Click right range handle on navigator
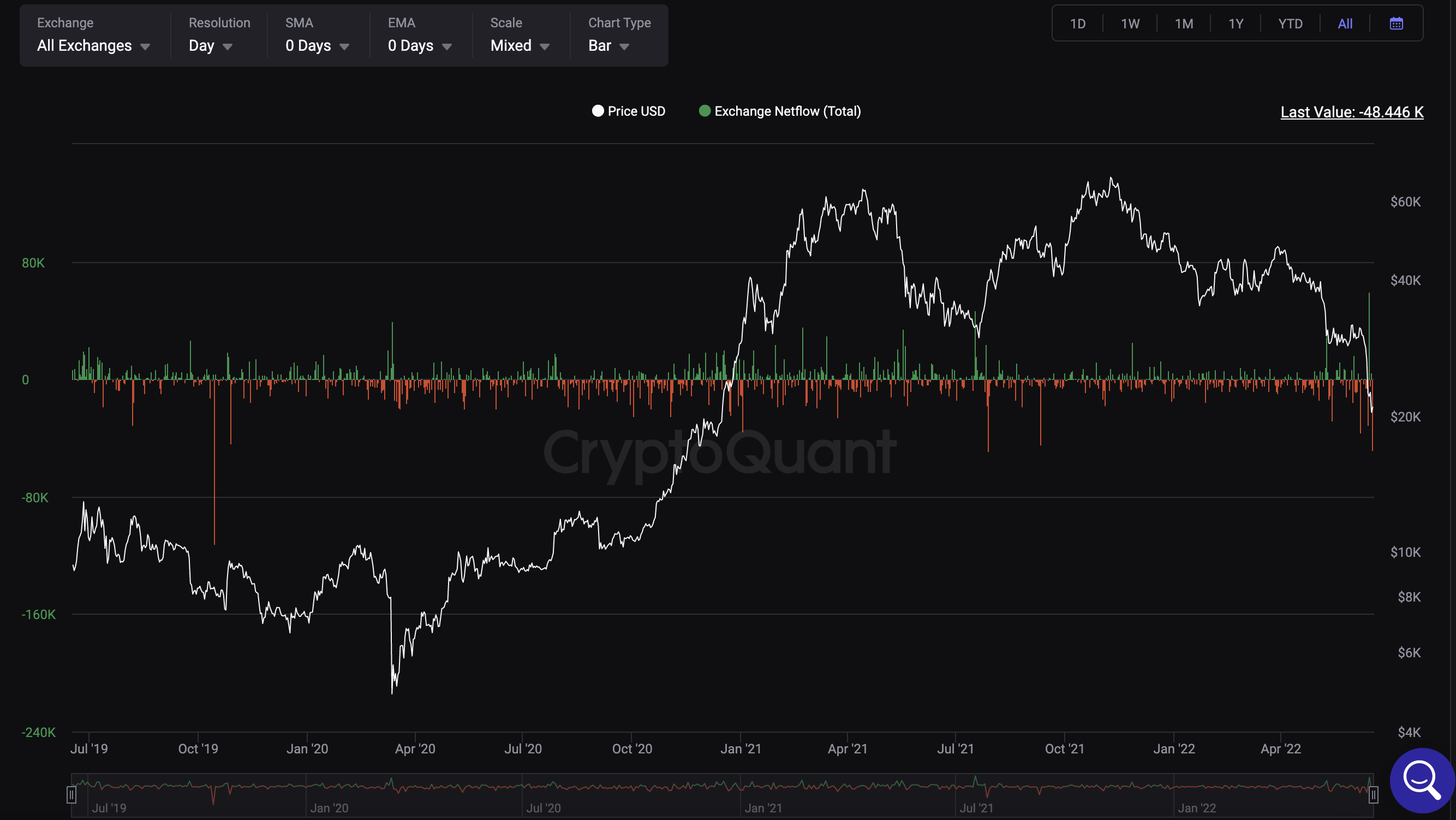1456x820 pixels. point(1373,795)
